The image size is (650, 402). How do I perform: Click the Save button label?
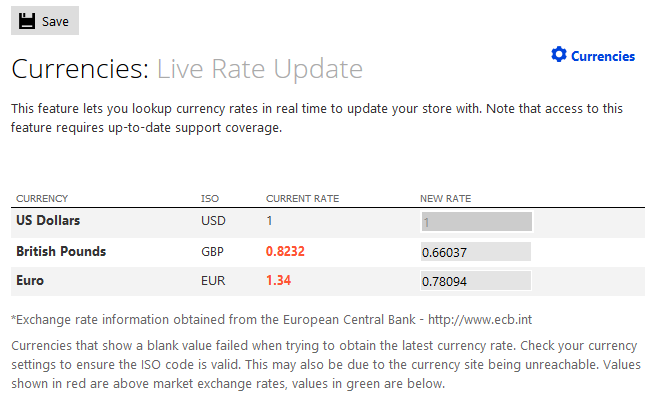click(x=55, y=22)
